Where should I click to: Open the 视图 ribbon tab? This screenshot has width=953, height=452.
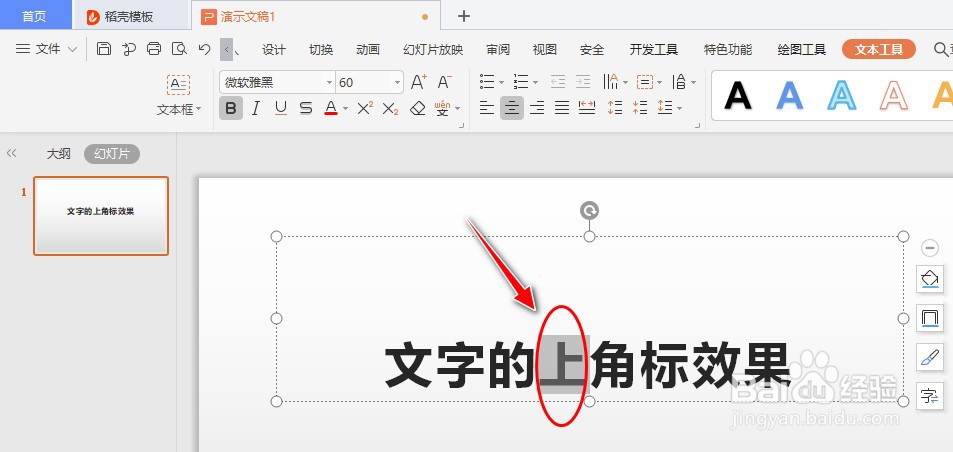coord(545,50)
